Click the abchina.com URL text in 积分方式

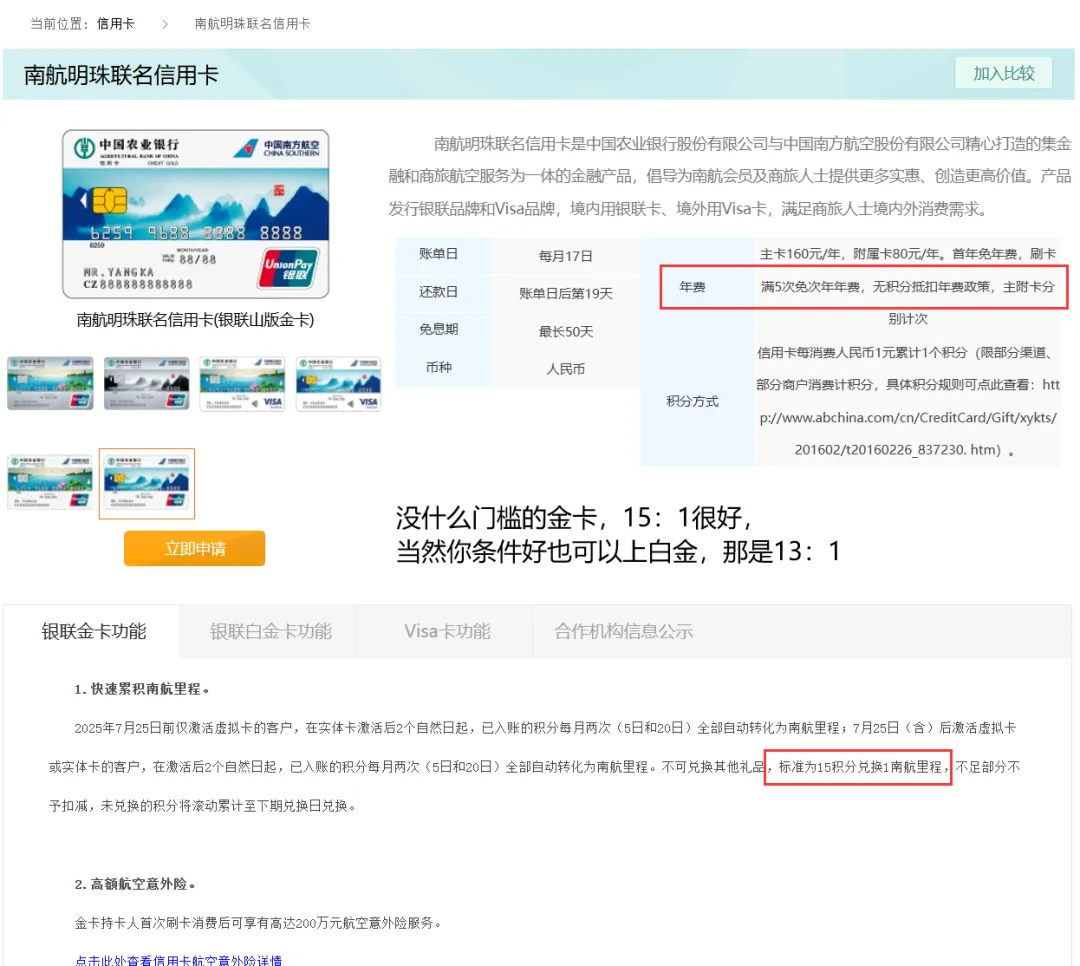click(x=908, y=418)
